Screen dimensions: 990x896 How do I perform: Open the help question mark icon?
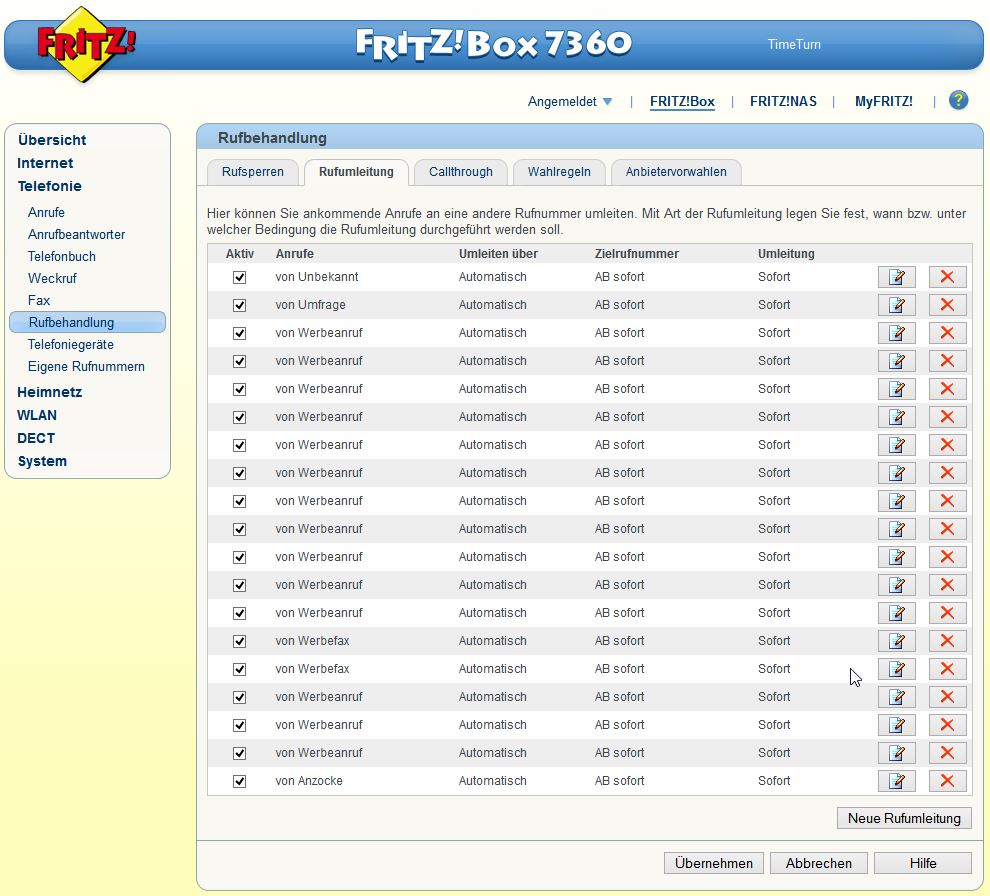point(958,100)
